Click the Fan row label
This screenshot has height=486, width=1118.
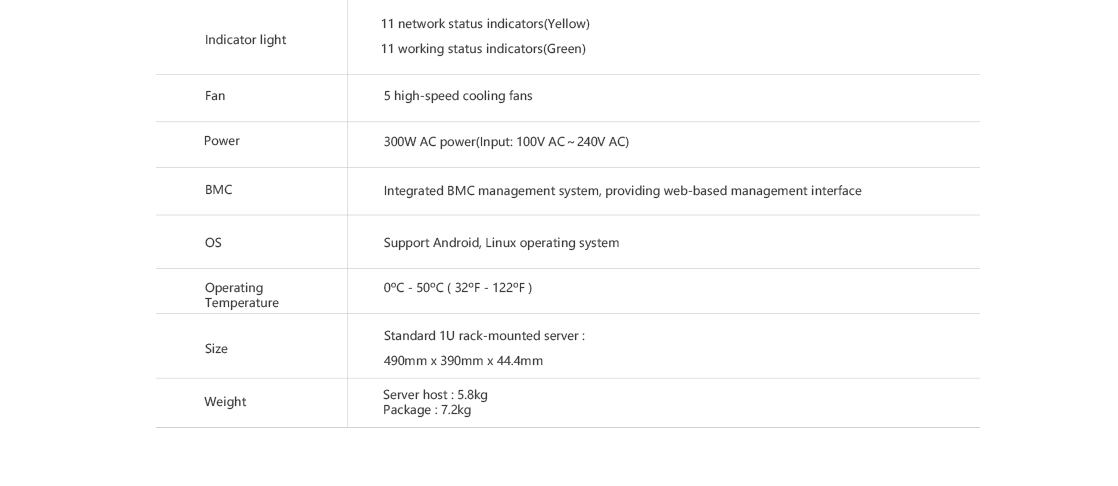point(215,95)
